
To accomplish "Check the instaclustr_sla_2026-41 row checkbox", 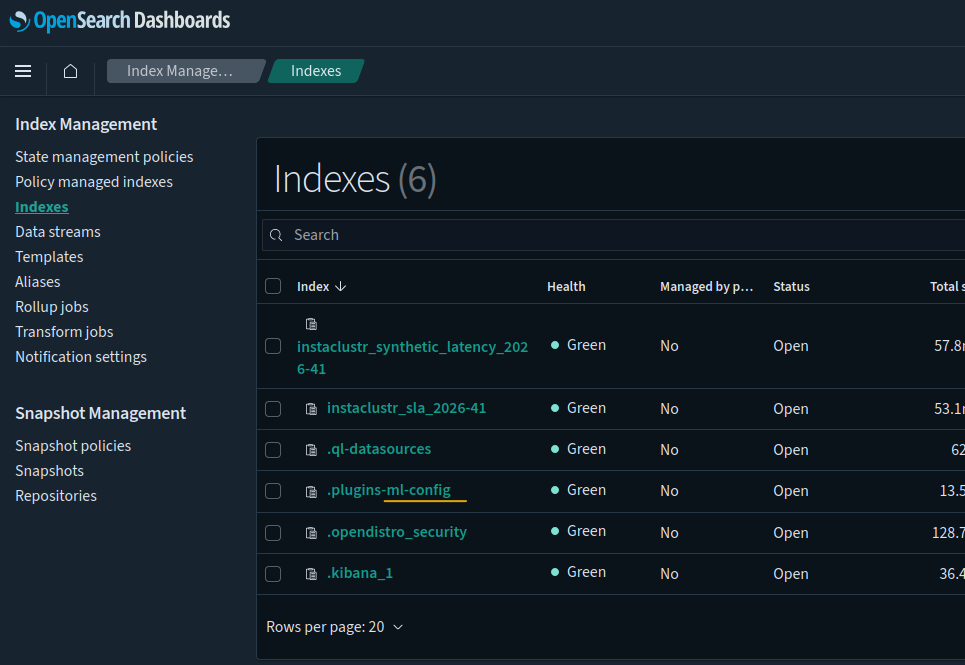I will pos(273,409).
